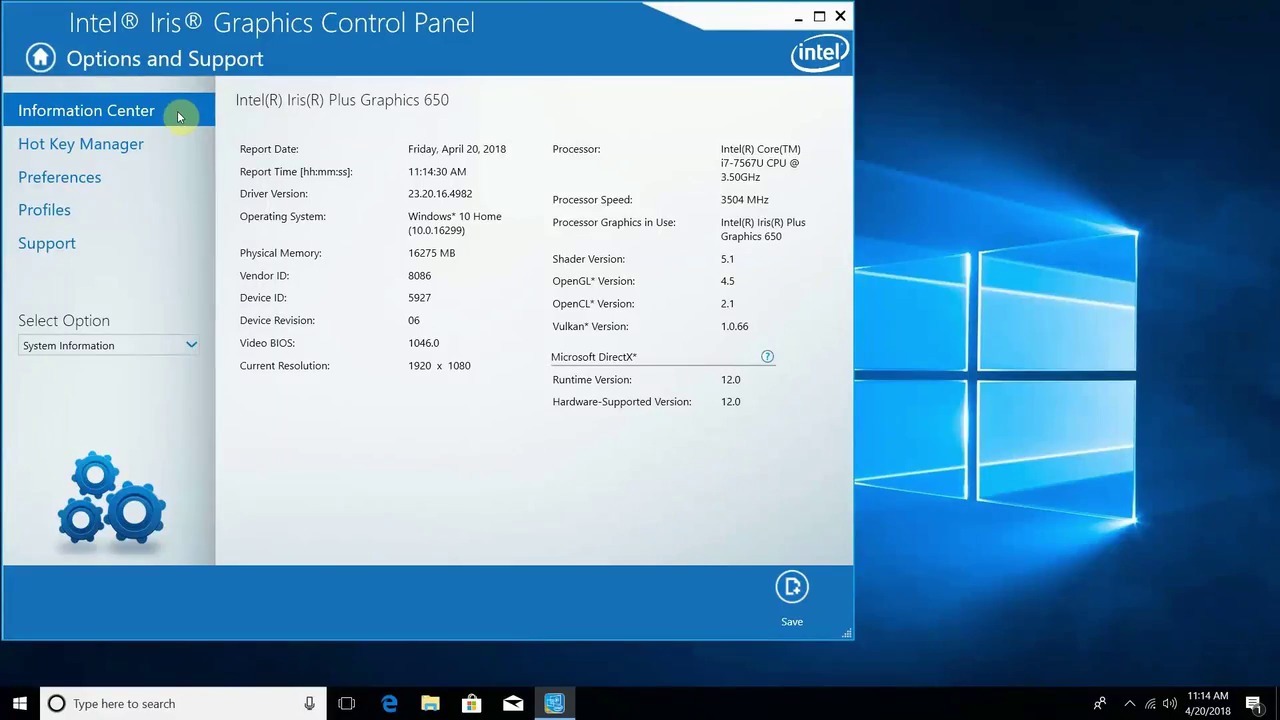This screenshot has height=720, width=1280.
Task: Open network Wi-Fi tray icon
Action: click(1150, 703)
